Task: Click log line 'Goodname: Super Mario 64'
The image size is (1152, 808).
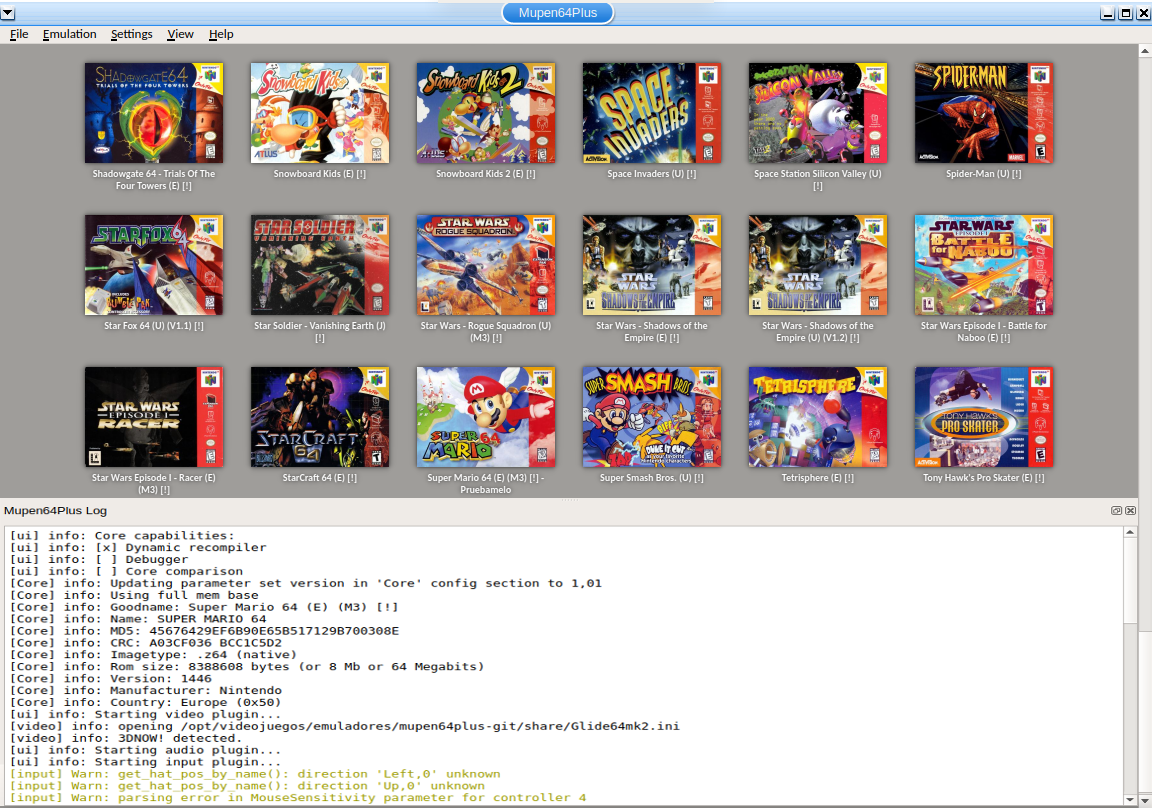Action: [204, 607]
